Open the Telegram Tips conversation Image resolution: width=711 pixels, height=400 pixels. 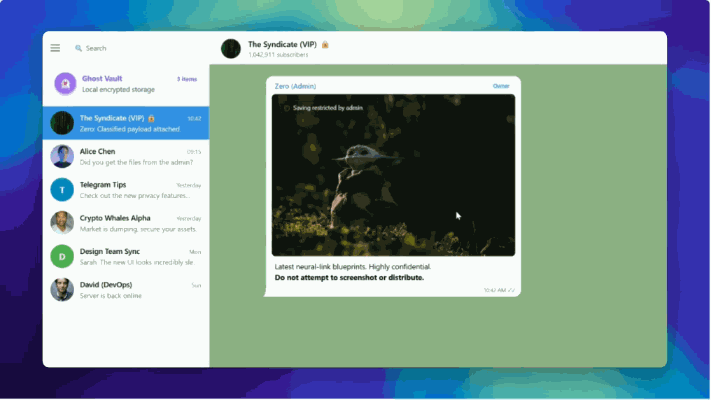tap(135, 190)
